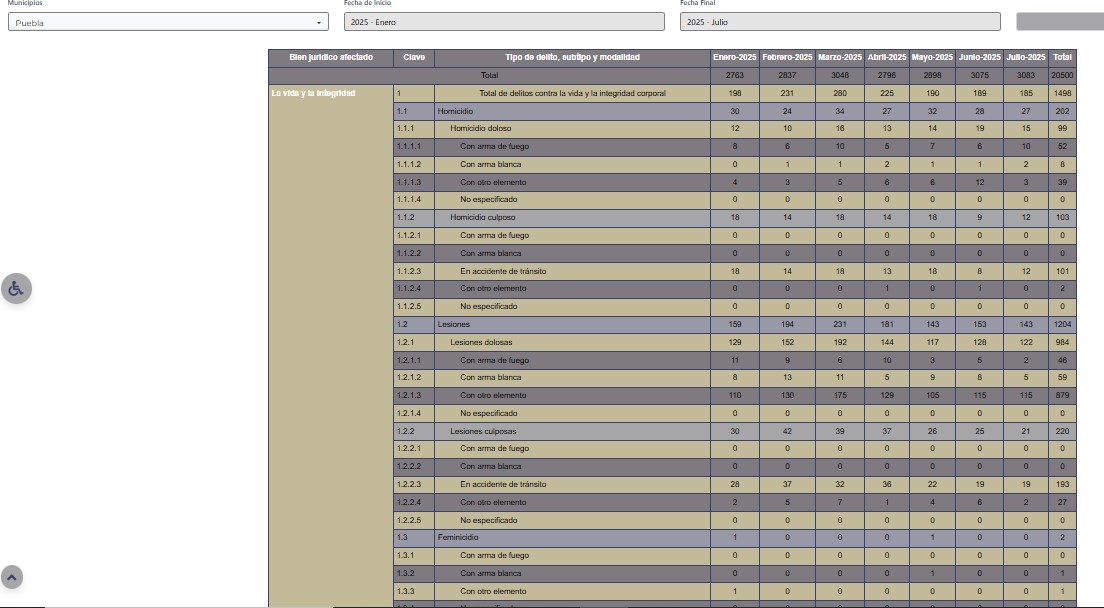1104x608 pixels.
Task: Click the 'Bien jurídico afectado' column header
Action: tap(331, 58)
